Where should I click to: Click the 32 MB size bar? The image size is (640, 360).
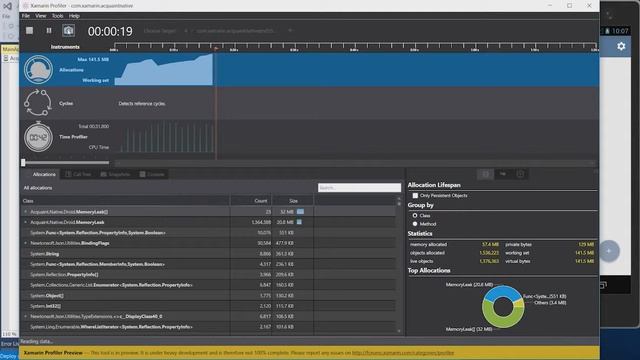(300, 212)
